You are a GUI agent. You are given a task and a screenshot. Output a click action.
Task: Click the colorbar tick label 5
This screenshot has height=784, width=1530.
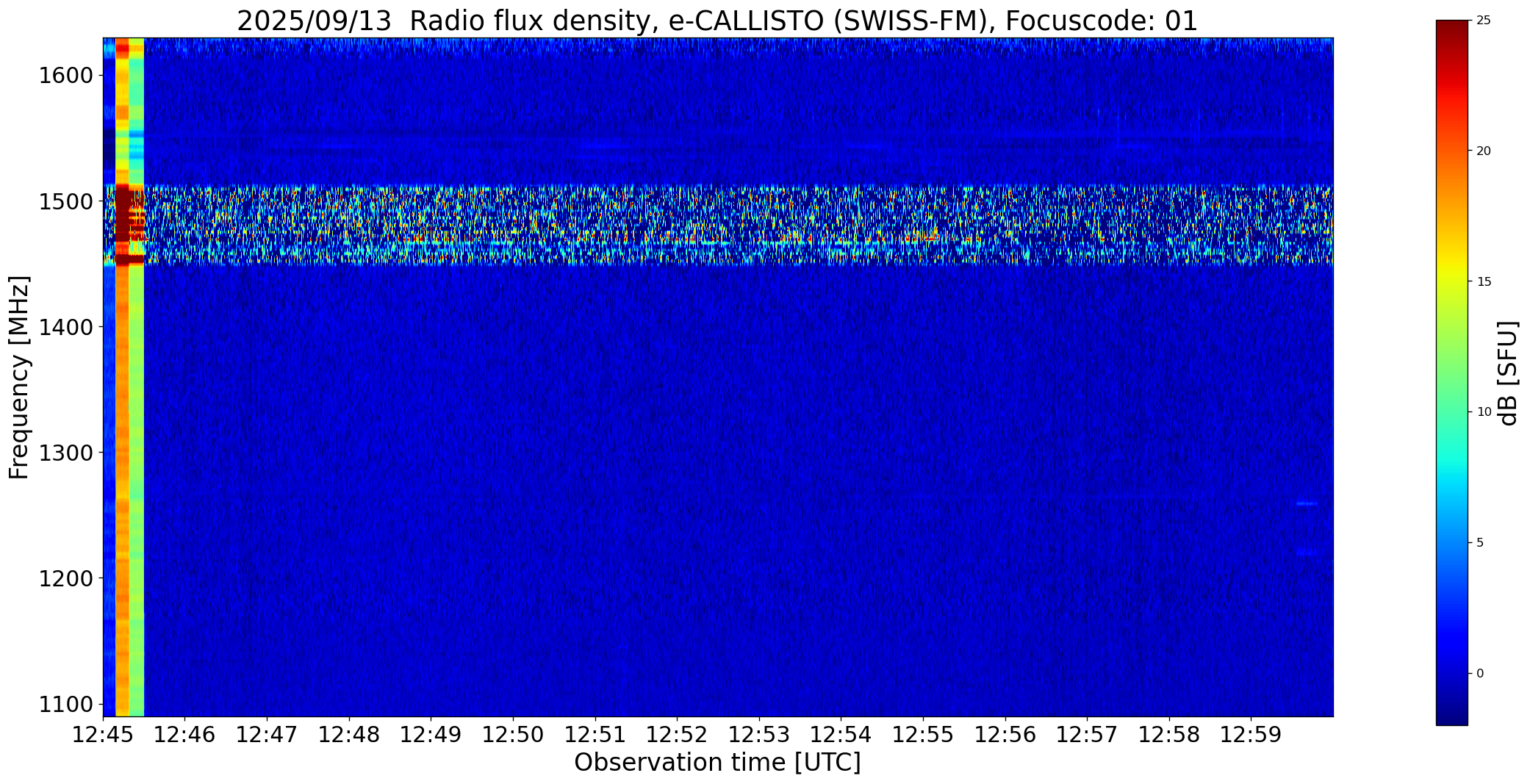(x=1480, y=543)
